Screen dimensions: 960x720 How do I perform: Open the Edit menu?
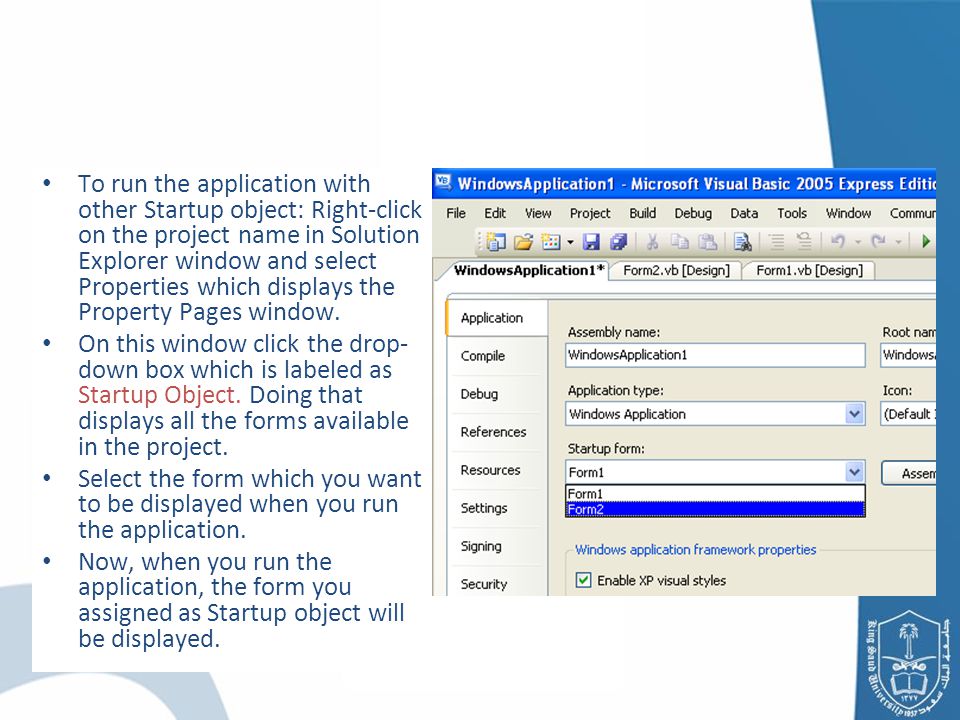495,213
